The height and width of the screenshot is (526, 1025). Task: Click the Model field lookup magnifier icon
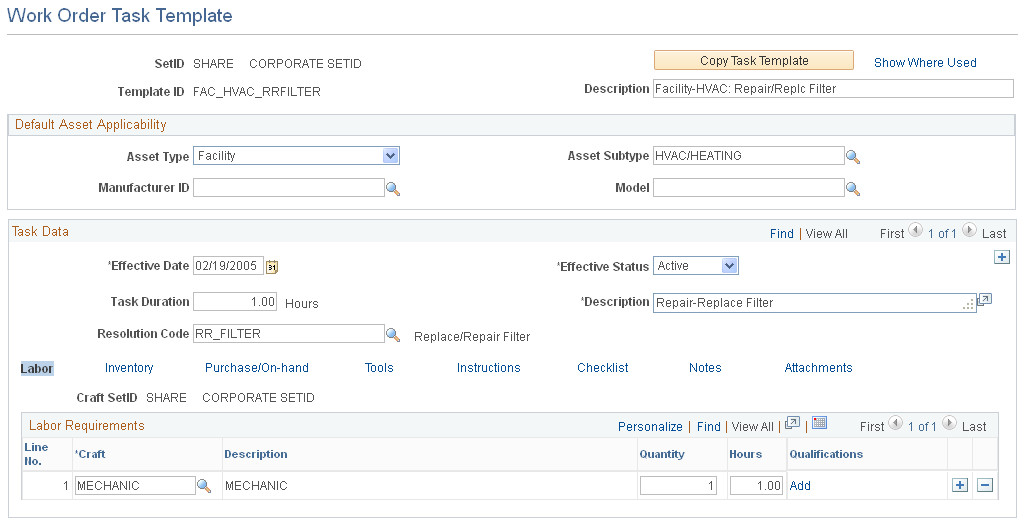click(853, 189)
